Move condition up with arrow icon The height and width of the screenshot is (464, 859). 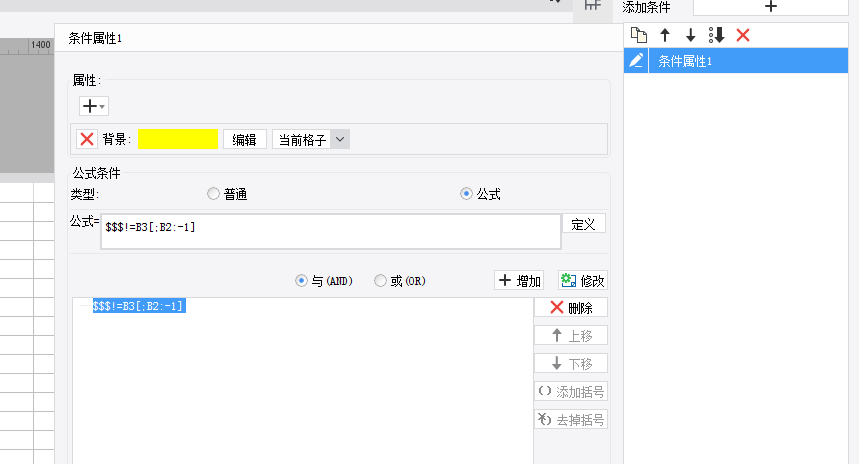pos(665,35)
